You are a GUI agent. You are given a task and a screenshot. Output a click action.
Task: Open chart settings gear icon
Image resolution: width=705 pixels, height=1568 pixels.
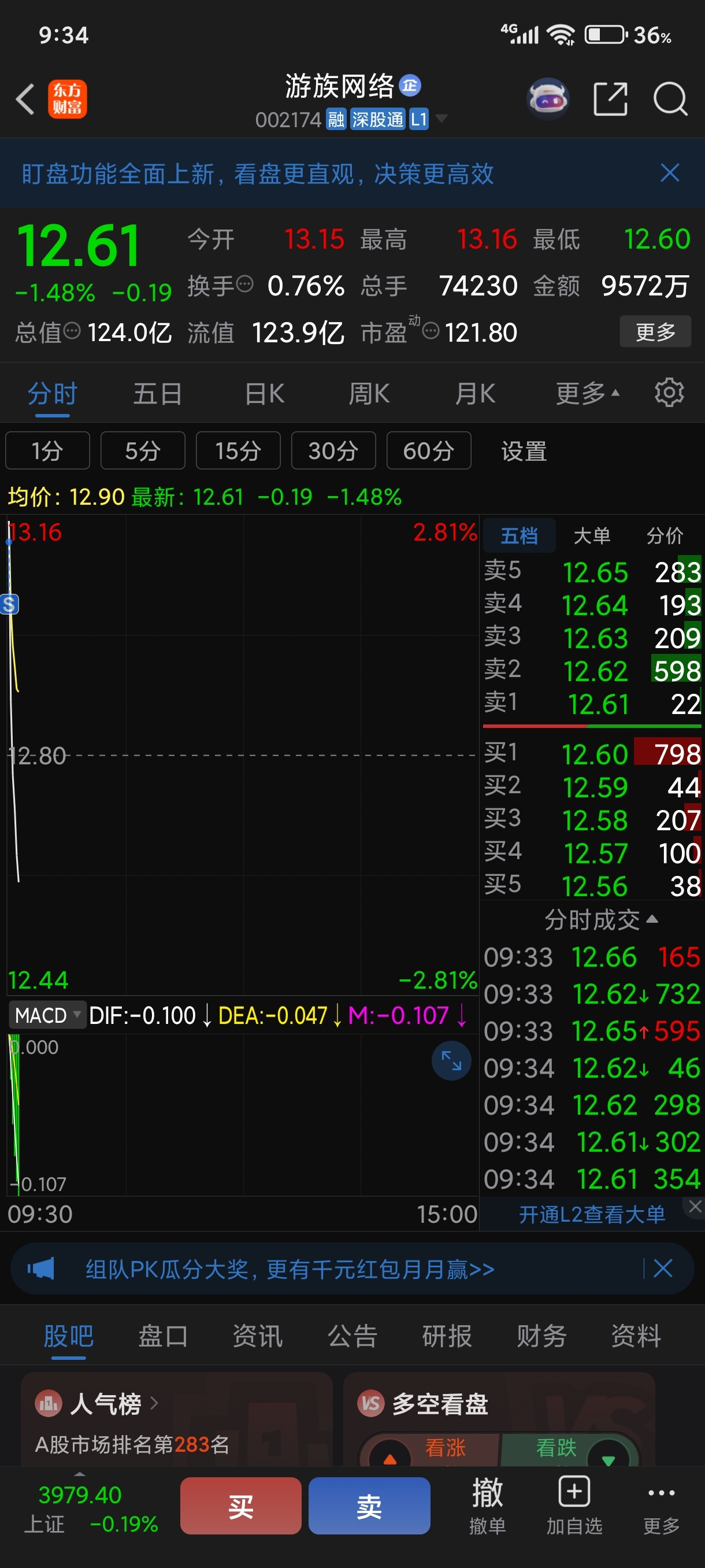tap(669, 393)
